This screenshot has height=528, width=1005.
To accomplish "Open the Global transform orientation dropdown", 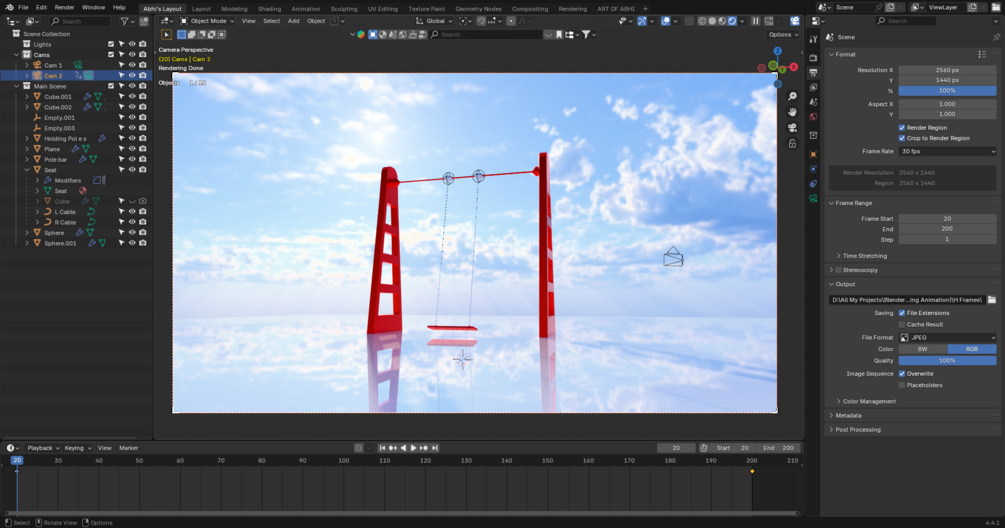I will click(434, 21).
